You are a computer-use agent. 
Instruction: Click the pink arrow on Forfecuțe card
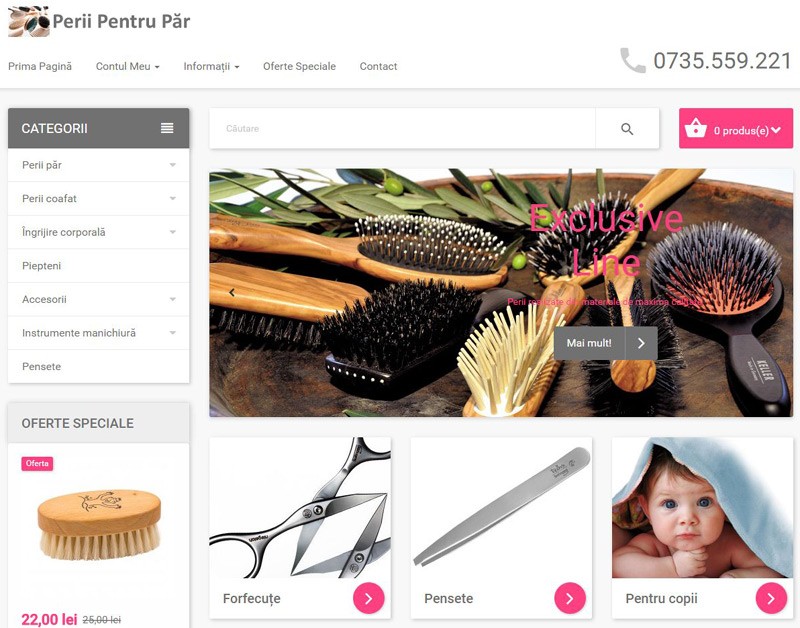coord(368,598)
